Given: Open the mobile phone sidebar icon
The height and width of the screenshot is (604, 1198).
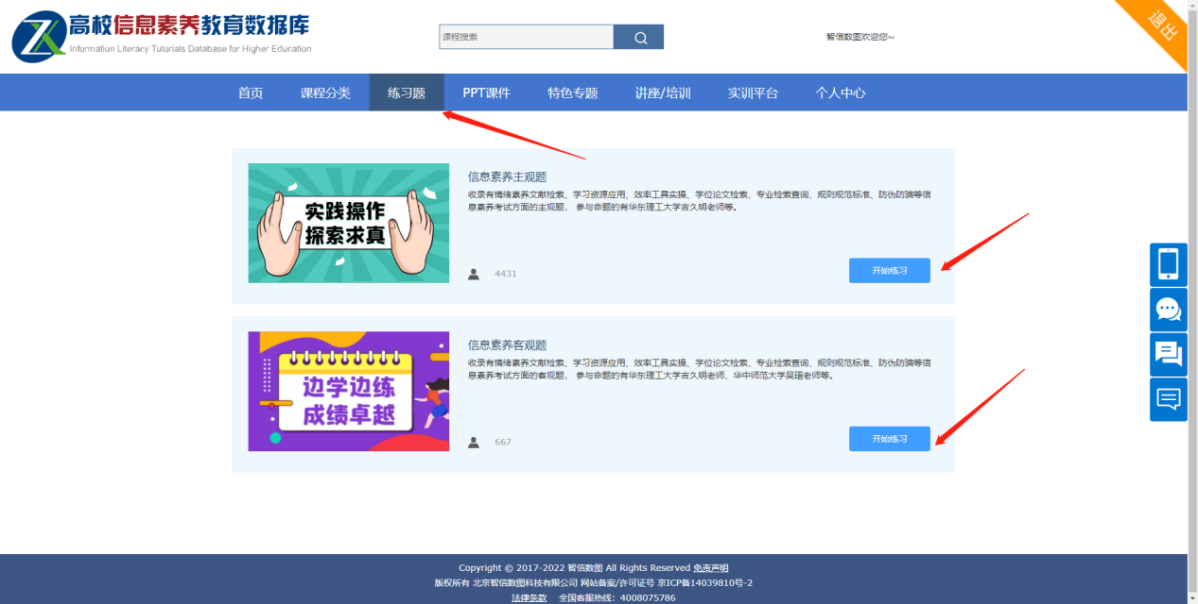Looking at the screenshot, I should pyautogui.click(x=1168, y=265).
